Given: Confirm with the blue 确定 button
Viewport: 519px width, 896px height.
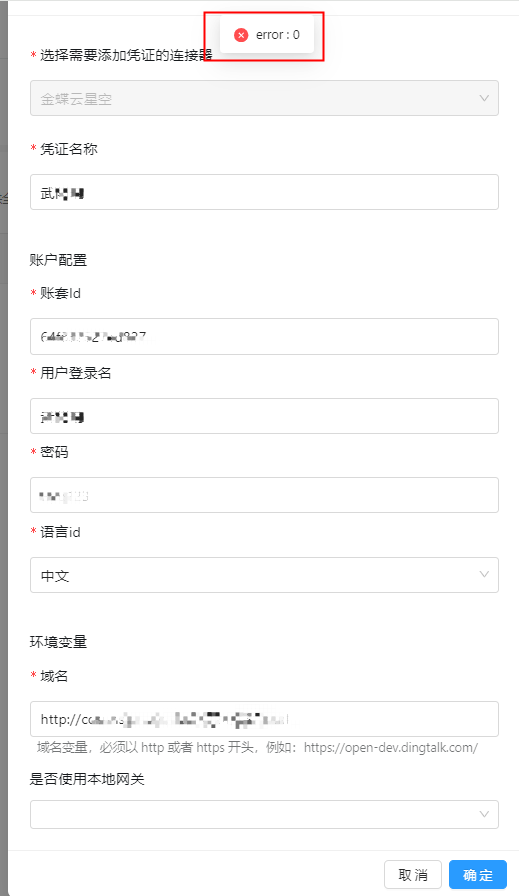Looking at the screenshot, I should click(x=478, y=874).
